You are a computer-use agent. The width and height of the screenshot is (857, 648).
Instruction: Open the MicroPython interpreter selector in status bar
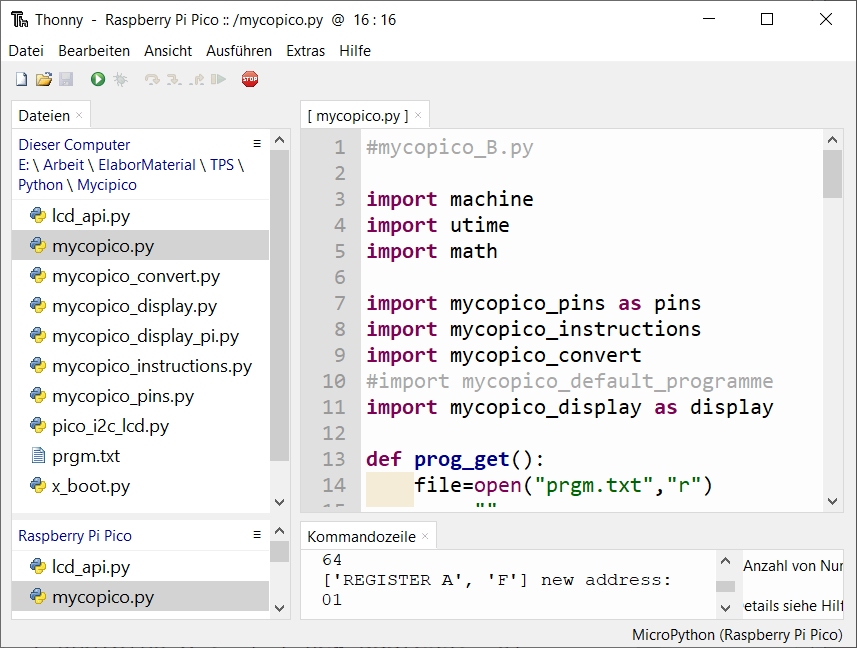pyautogui.click(x=737, y=635)
